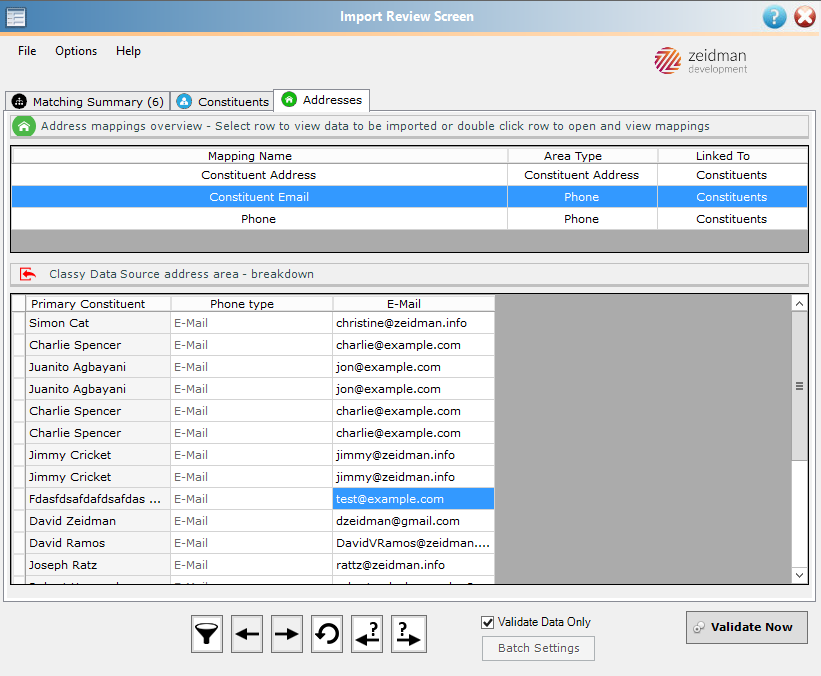This screenshot has height=676, width=821.
Task: Click Phone type cell in Simon Cat row
Action: 252,323
